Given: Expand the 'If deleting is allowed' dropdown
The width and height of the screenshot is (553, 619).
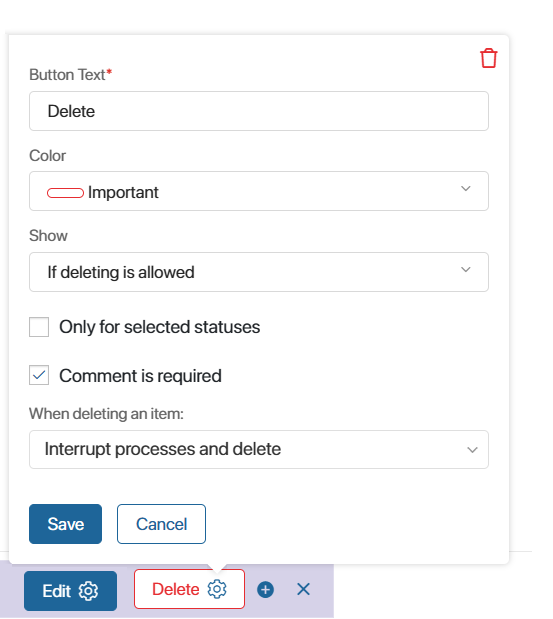Looking at the screenshot, I should [259, 272].
